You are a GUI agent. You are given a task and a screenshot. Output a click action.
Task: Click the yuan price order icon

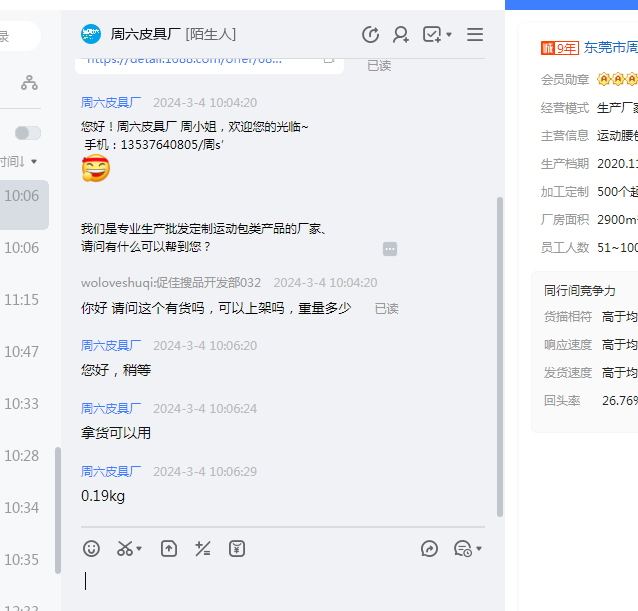[237, 548]
